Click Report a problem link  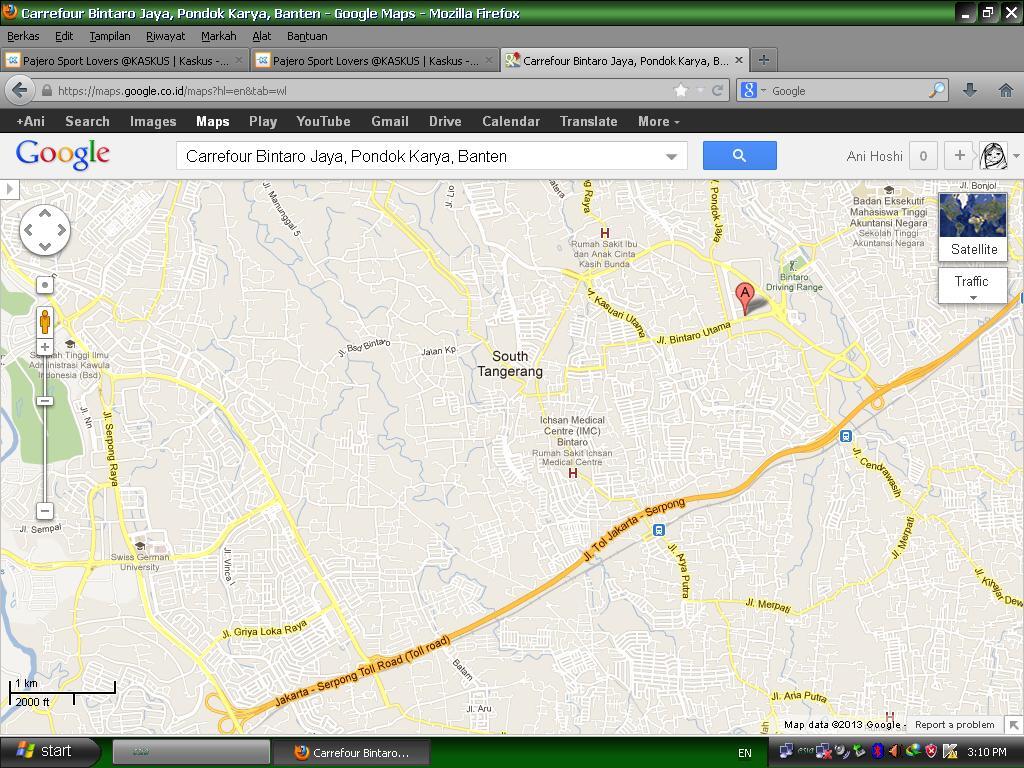pyautogui.click(x=954, y=725)
